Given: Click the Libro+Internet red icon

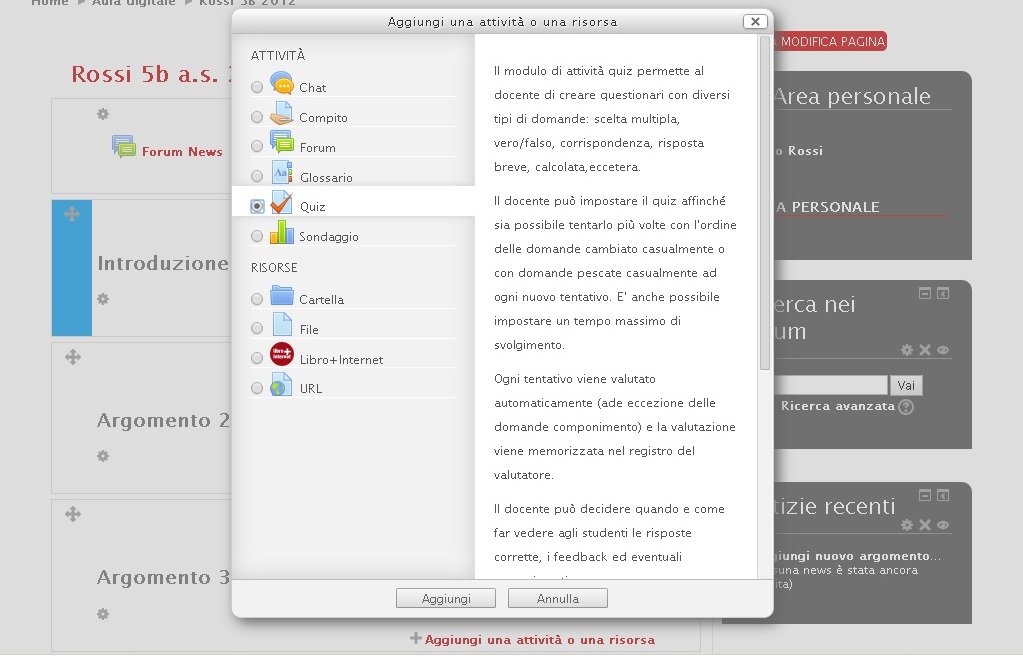Looking at the screenshot, I should click(282, 356).
